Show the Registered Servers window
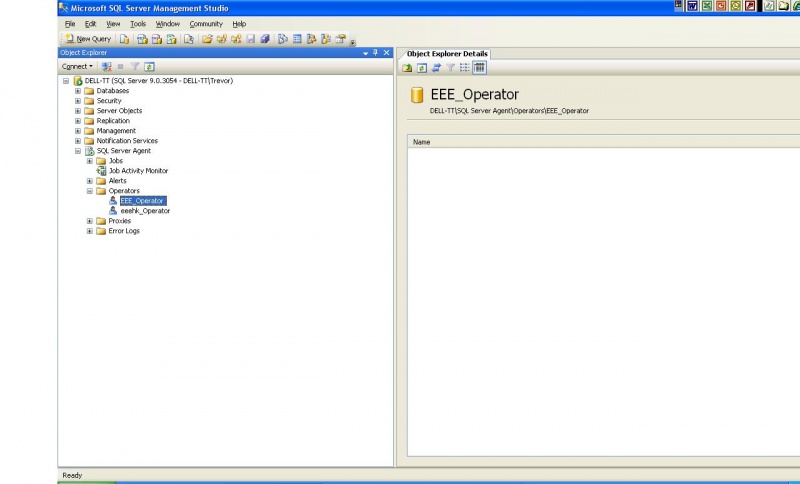Image resolution: width=800 pixels, height=484 pixels. pyautogui.click(x=283, y=39)
